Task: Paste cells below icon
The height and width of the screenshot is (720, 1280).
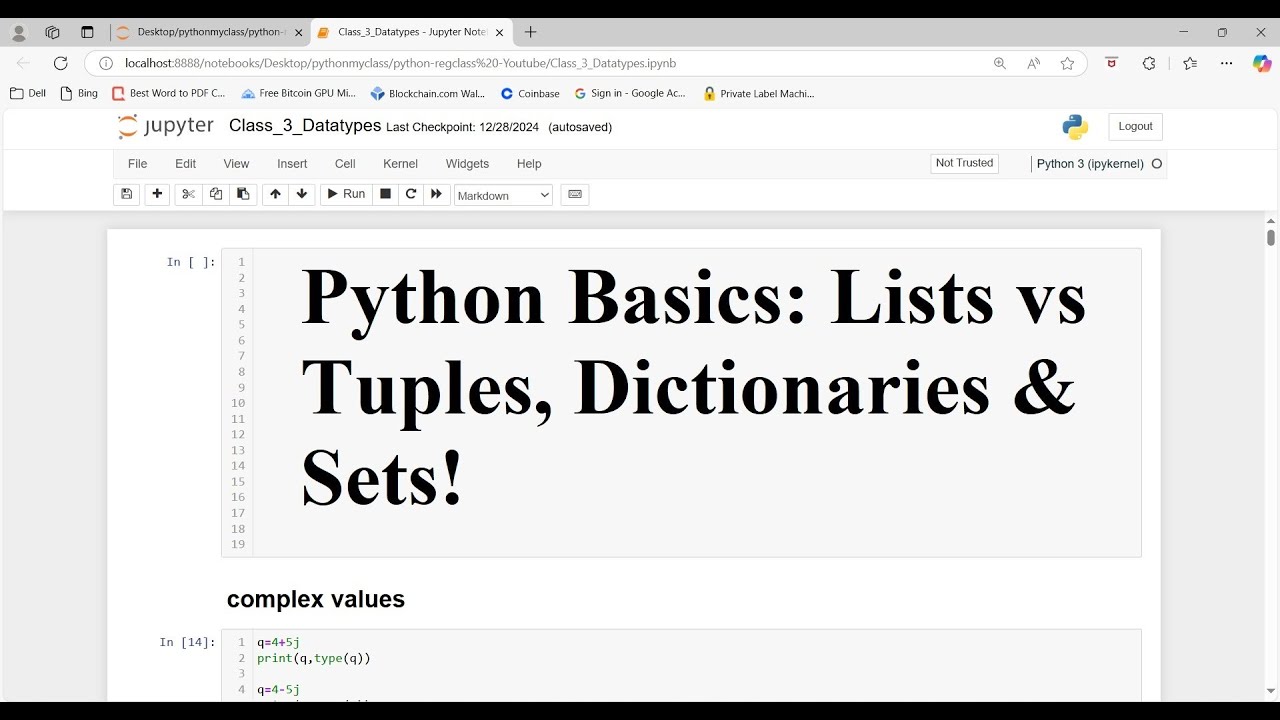Action: tap(243, 194)
